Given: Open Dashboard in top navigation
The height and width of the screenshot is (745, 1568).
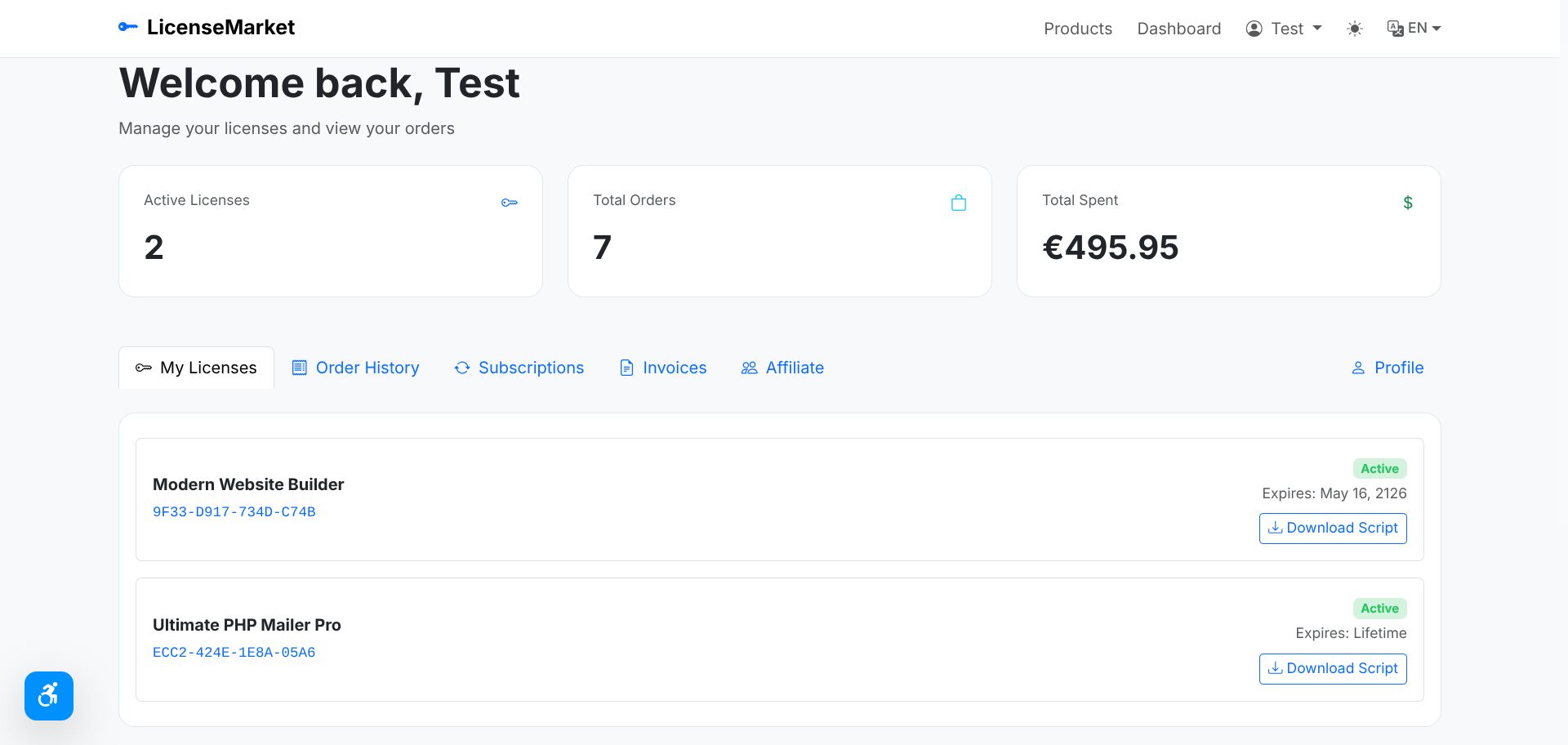Looking at the screenshot, I should [1179, 29].
